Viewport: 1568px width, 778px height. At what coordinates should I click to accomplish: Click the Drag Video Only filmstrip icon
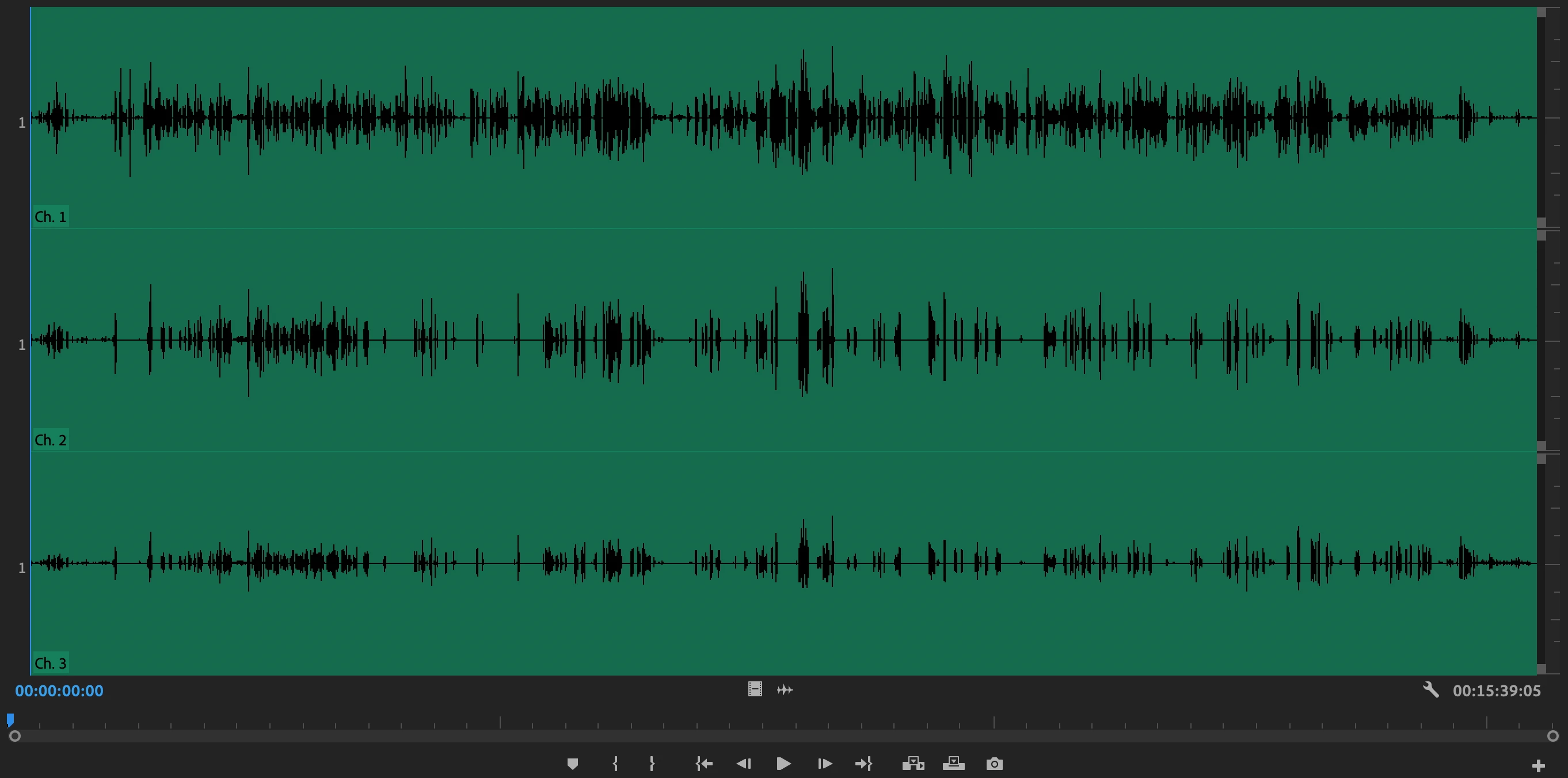pos(755,689)
